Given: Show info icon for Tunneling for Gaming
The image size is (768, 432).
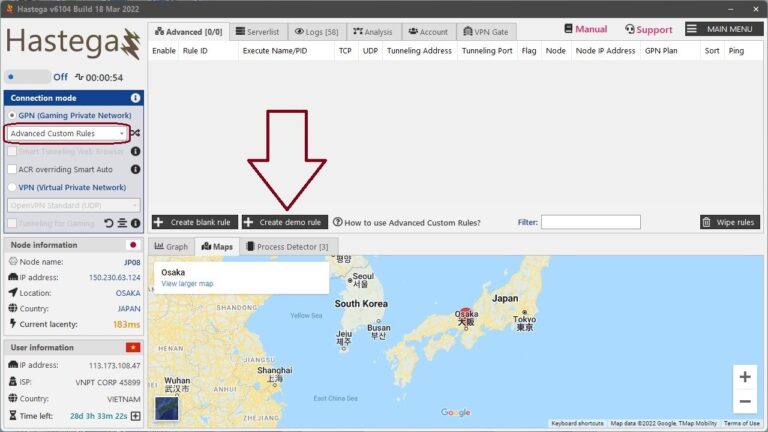Looking at the screenshot, I should pyautogui.click(x=136, y=223).
